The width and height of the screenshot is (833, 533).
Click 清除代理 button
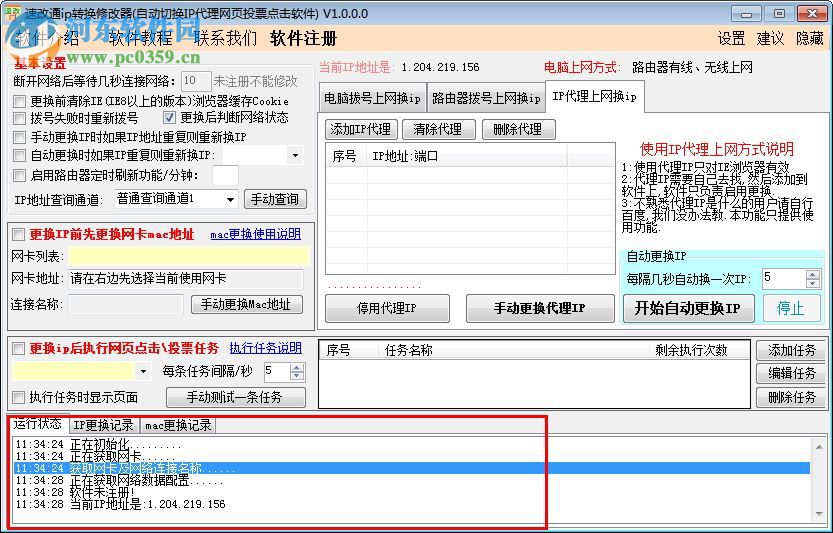(438, 129)
